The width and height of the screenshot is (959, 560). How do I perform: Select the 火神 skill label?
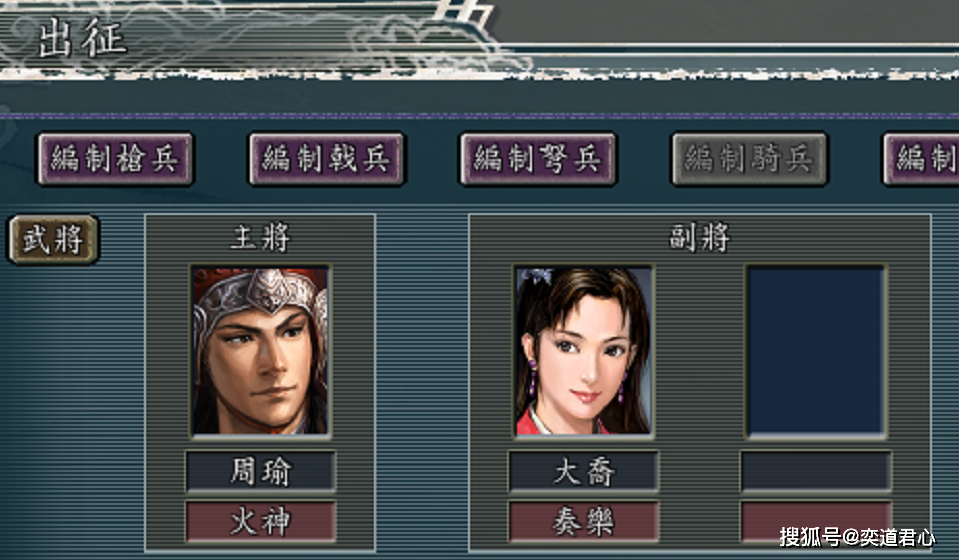(x=261, y=521)
